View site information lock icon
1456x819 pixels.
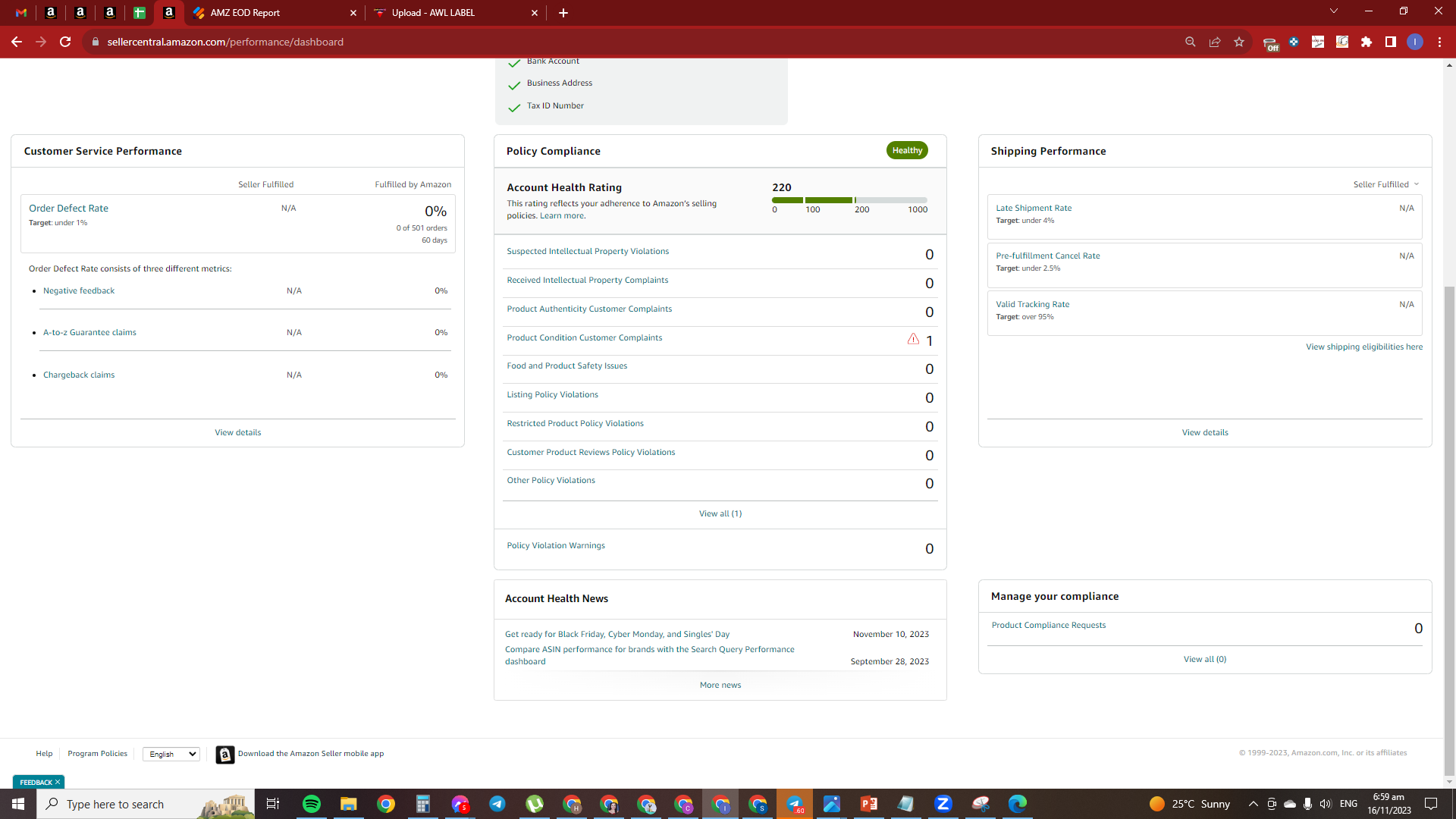coord(96,42)
